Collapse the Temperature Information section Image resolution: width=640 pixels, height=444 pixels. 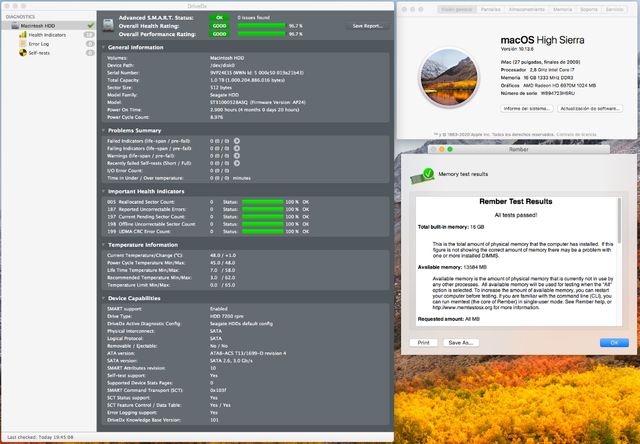click(x=104, y=244)
